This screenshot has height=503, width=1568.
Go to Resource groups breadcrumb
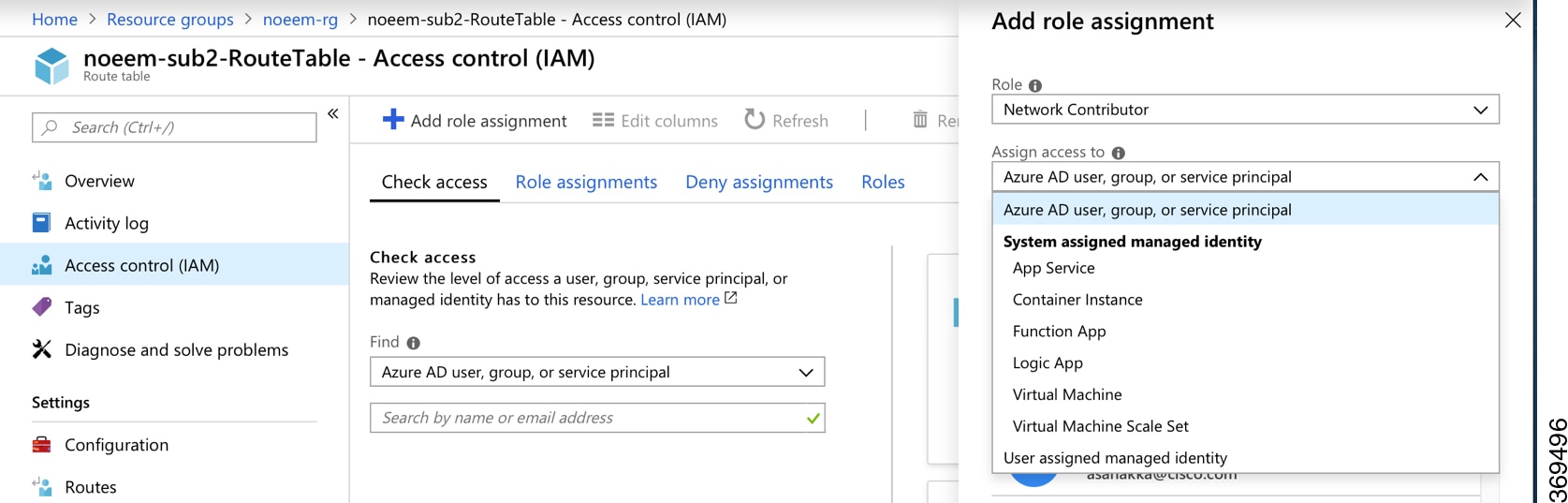[170, 19]
